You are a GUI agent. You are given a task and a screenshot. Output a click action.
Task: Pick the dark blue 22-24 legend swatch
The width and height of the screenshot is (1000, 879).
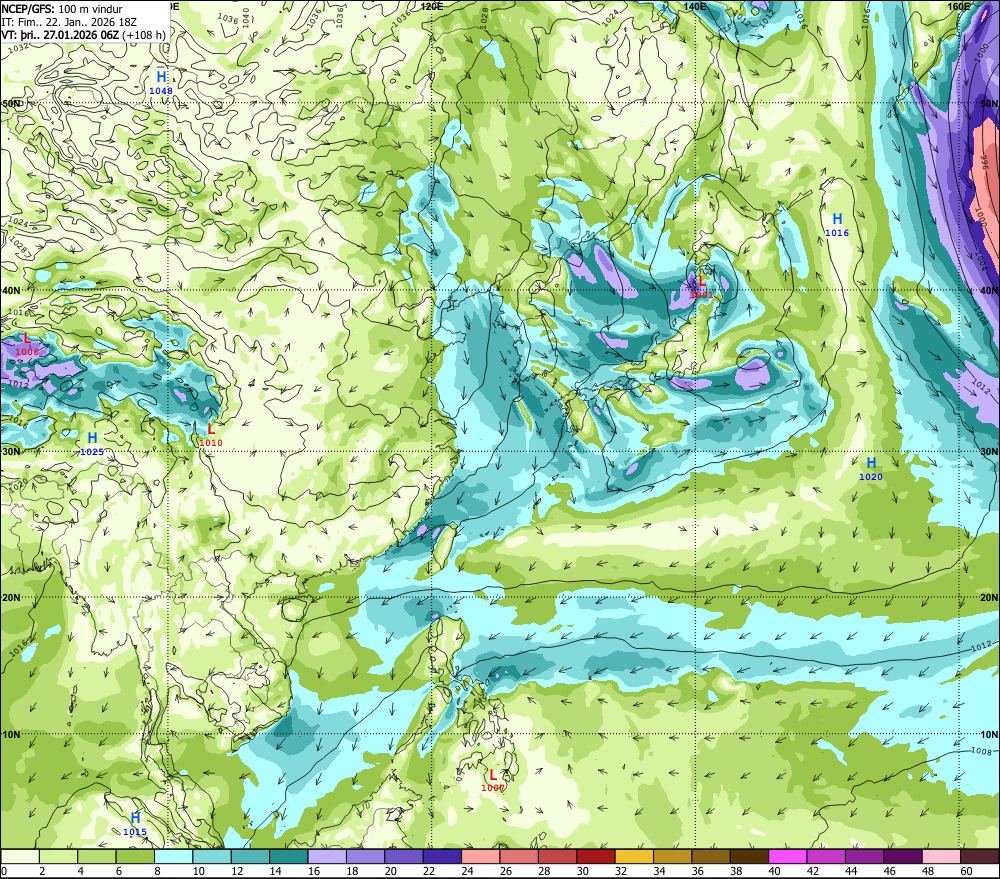442,856
